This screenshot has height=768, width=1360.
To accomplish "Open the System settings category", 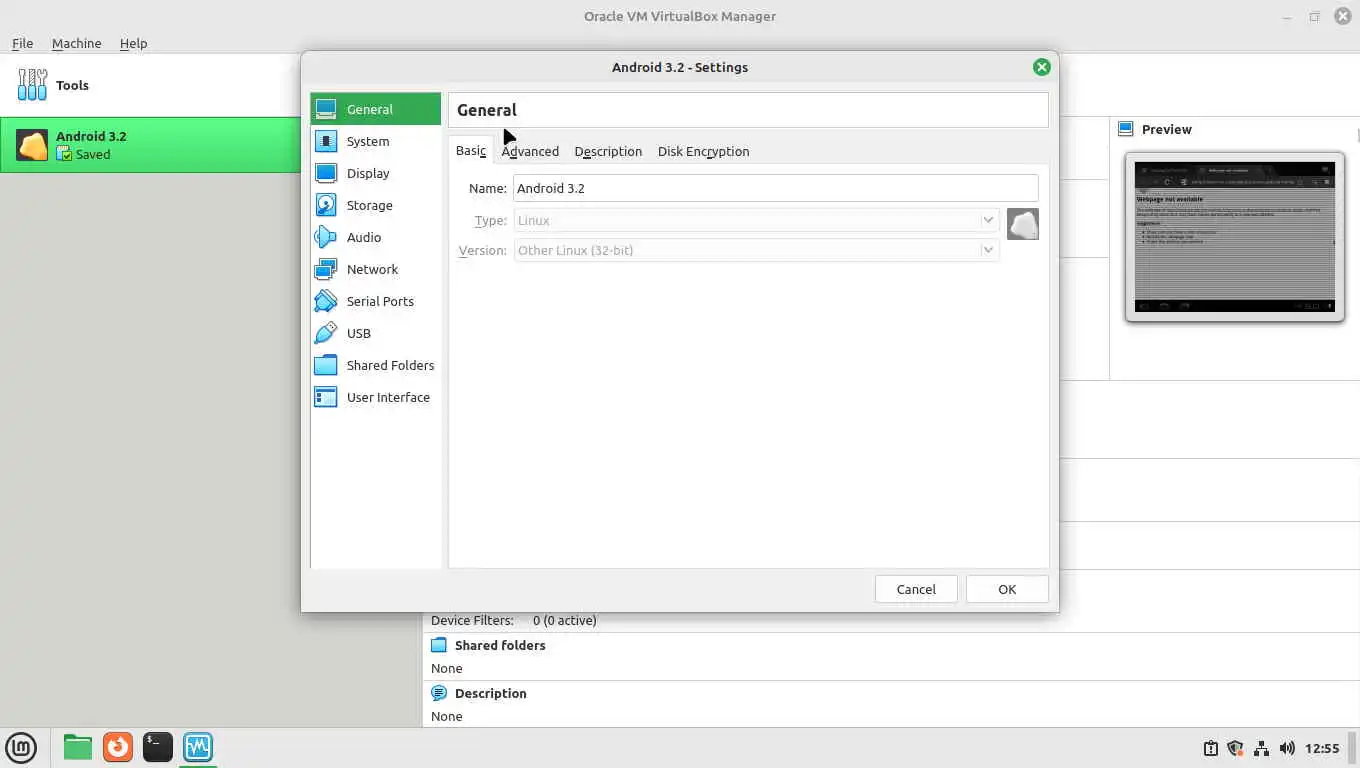I will 375,141.
